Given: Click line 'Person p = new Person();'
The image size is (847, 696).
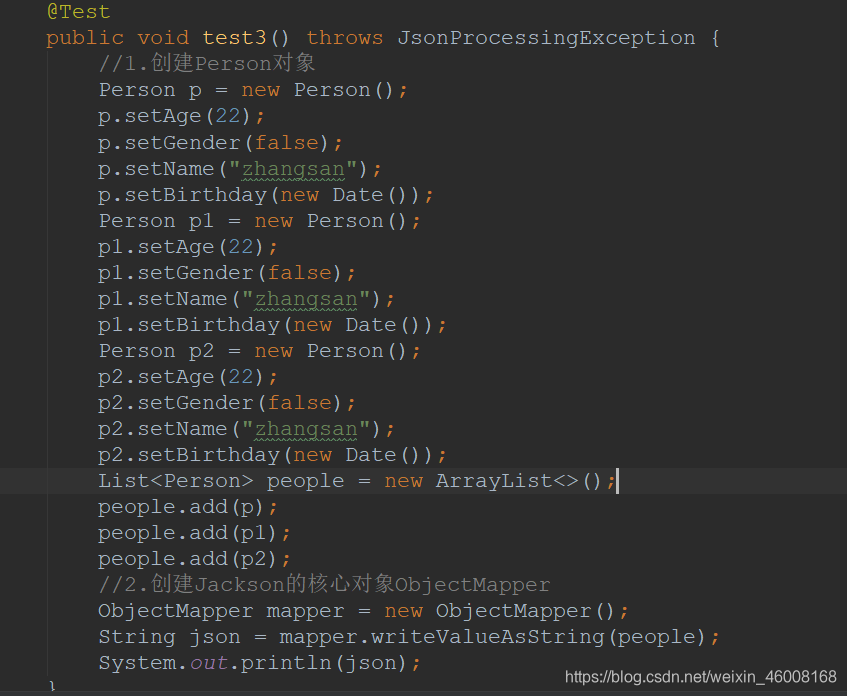Looking at the screenshot, I should (x=253, y=90).
